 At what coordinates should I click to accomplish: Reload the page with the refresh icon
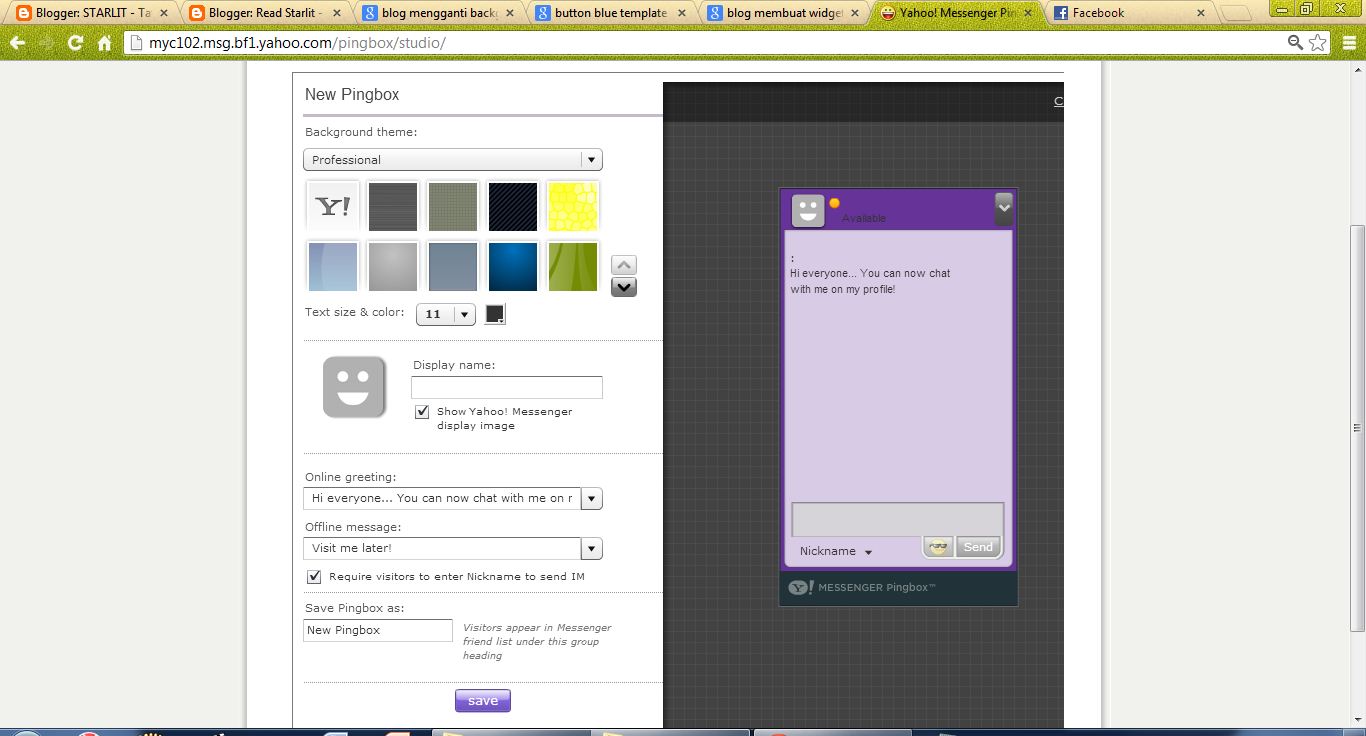(x=75, y=43)
